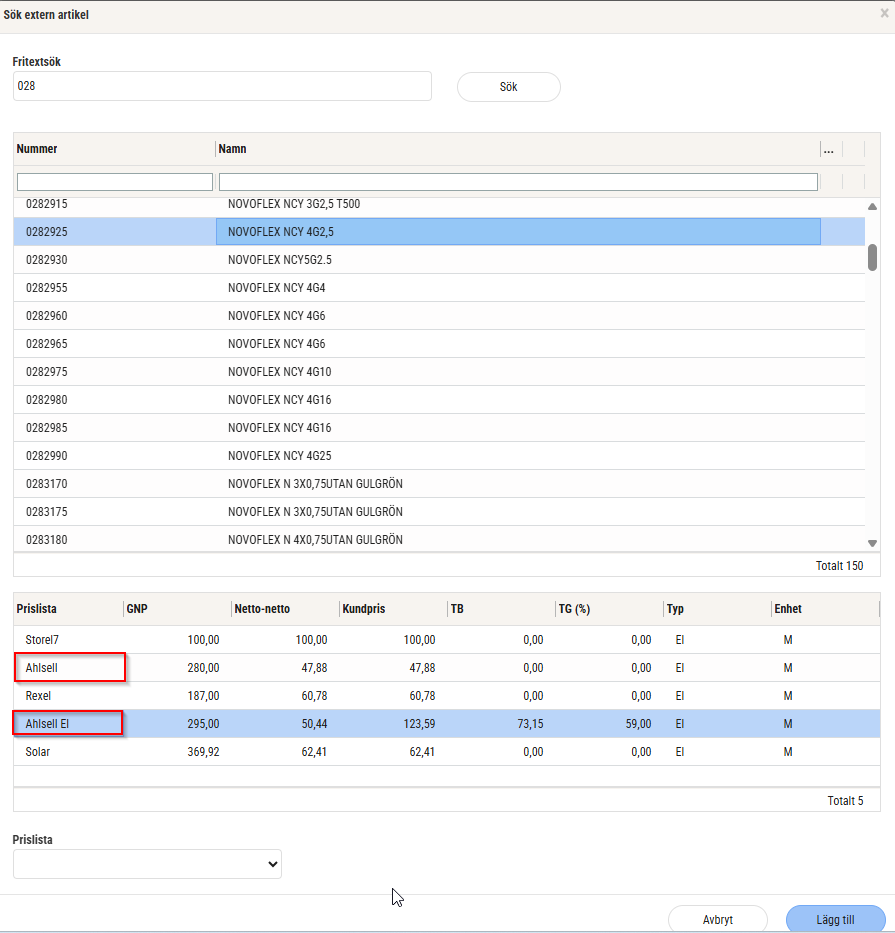The height and width of the screenshot is (933, 895).
Task: Click the article list scroll up arrow
Action: coord(872,207)
